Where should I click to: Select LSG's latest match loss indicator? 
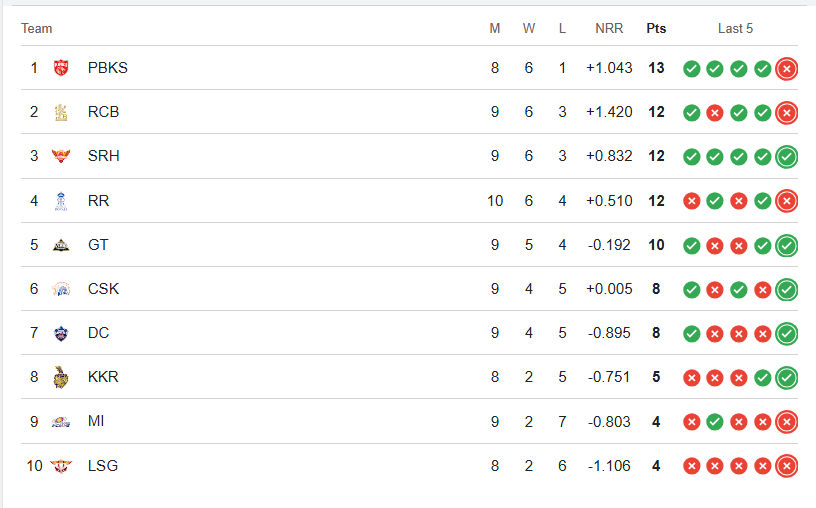click(x=786, y=466)
